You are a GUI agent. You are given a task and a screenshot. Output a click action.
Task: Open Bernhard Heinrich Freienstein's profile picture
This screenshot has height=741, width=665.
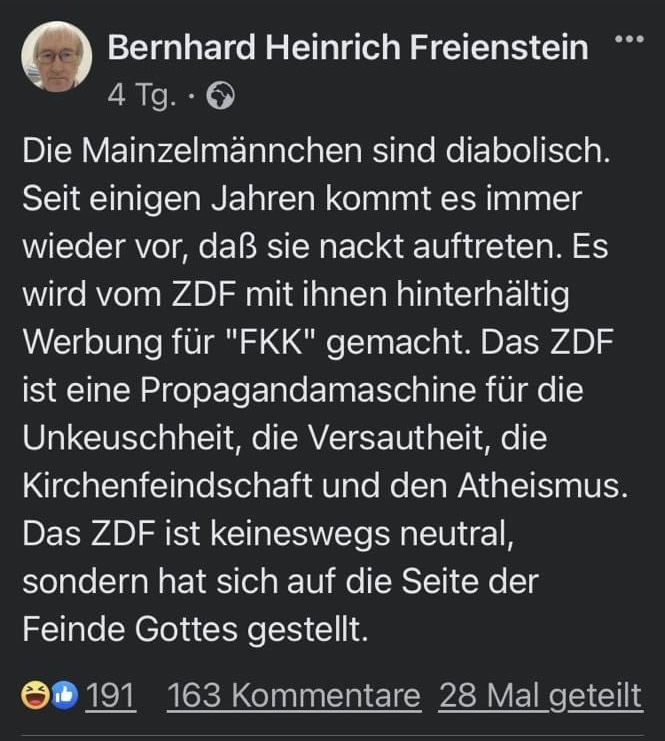[x=56, y=56]
